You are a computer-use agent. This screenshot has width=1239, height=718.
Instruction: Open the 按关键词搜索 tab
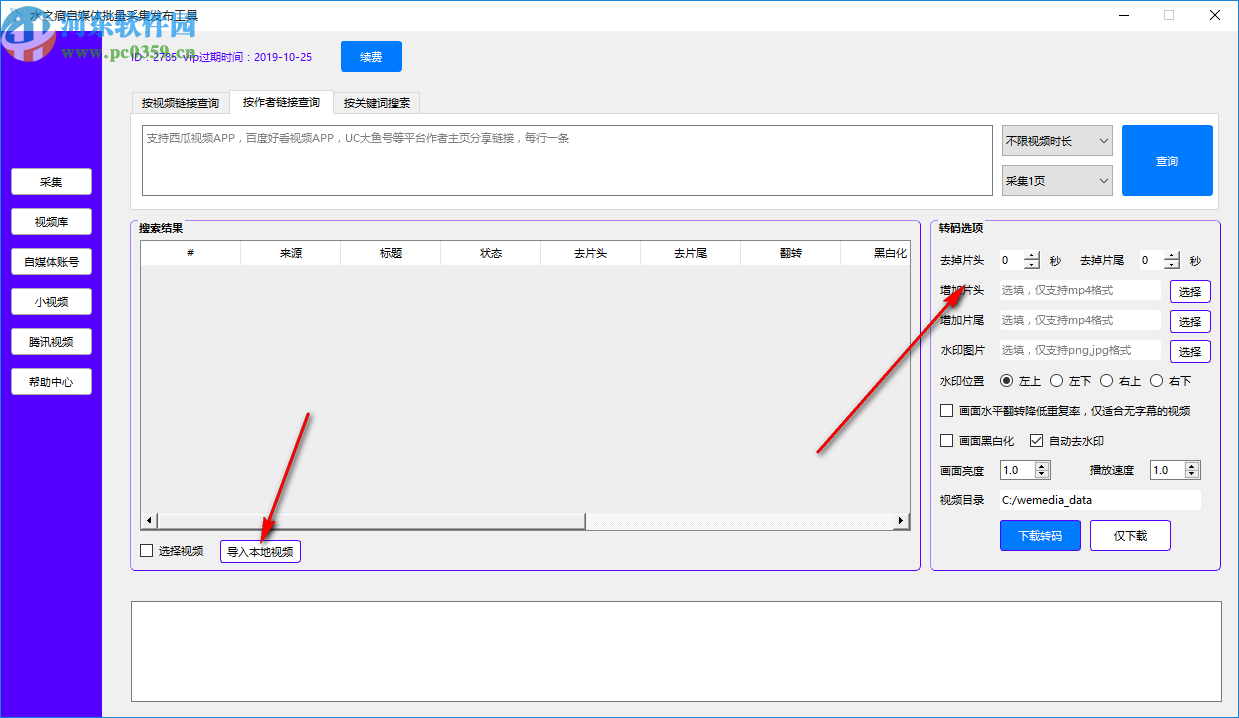[x=377, y=103]
